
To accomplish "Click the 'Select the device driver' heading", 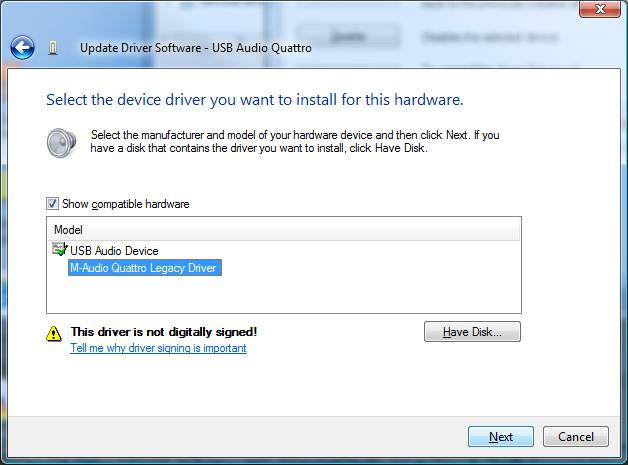I will [x=254, y=100].
